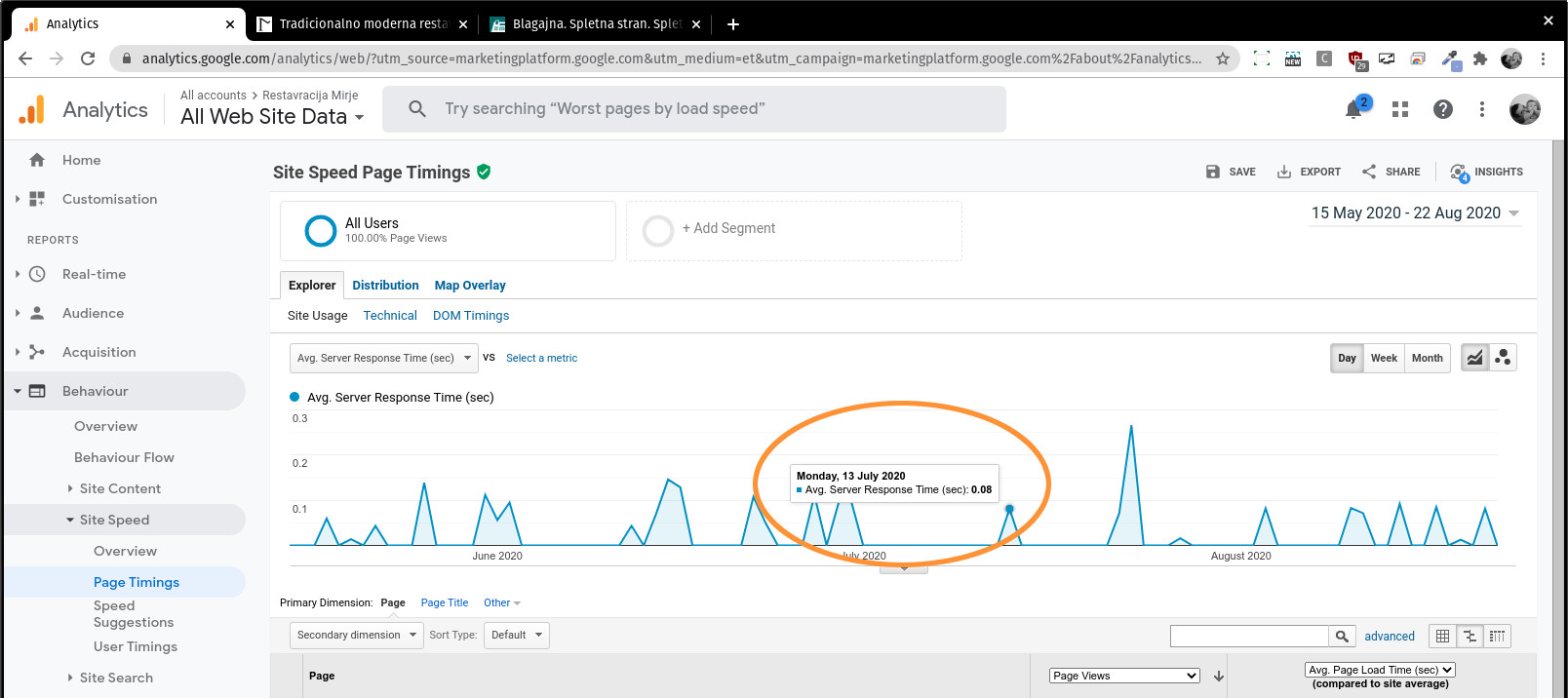Open the Sort Type Default dropdown
The height and width of the screenshot is (698, 1568).
(x=517, y=636)
